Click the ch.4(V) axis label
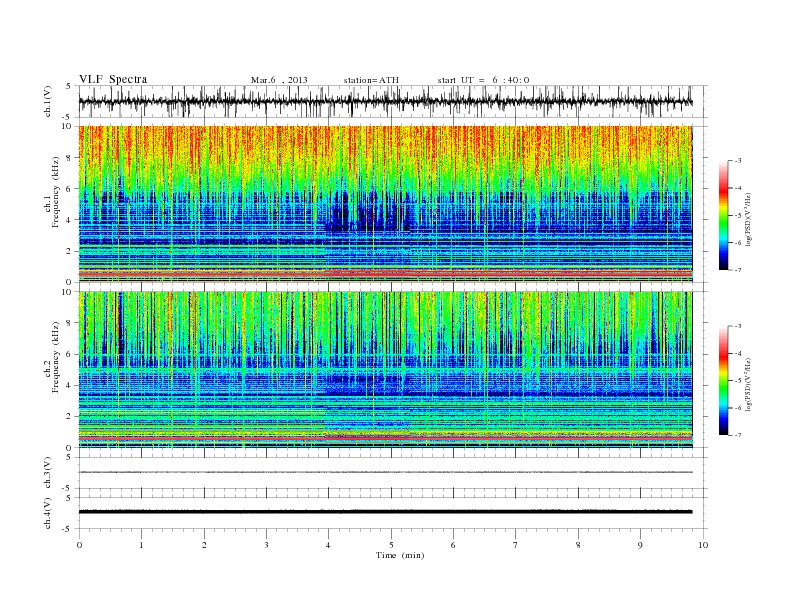792x612 pixels. [48, 513]
